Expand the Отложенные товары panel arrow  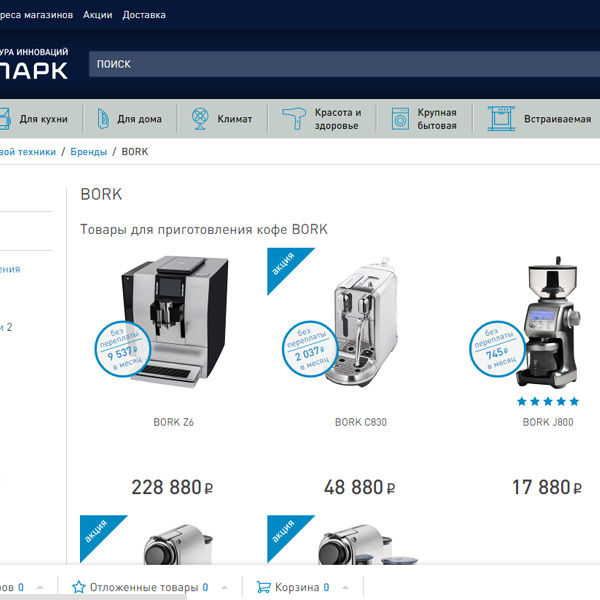click(225, 587)
